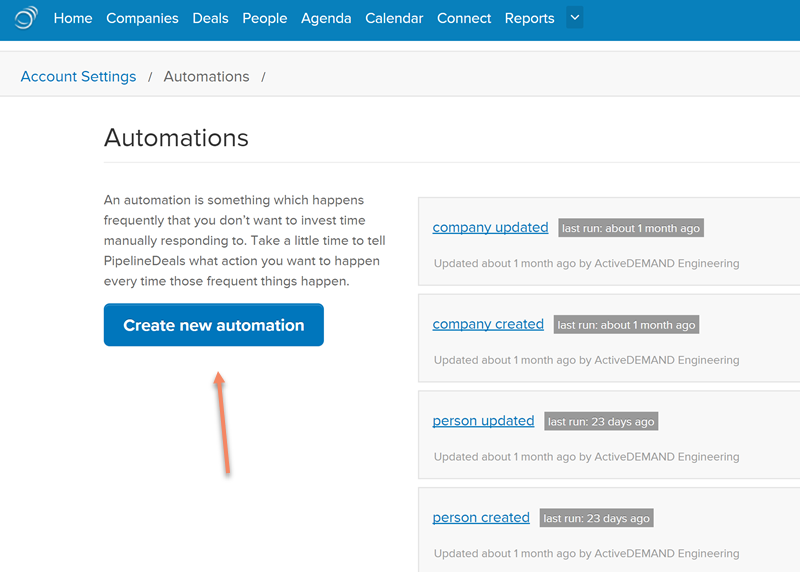800x572 pixels.
Task: Open the person created automation
Action: click(481, 517)
